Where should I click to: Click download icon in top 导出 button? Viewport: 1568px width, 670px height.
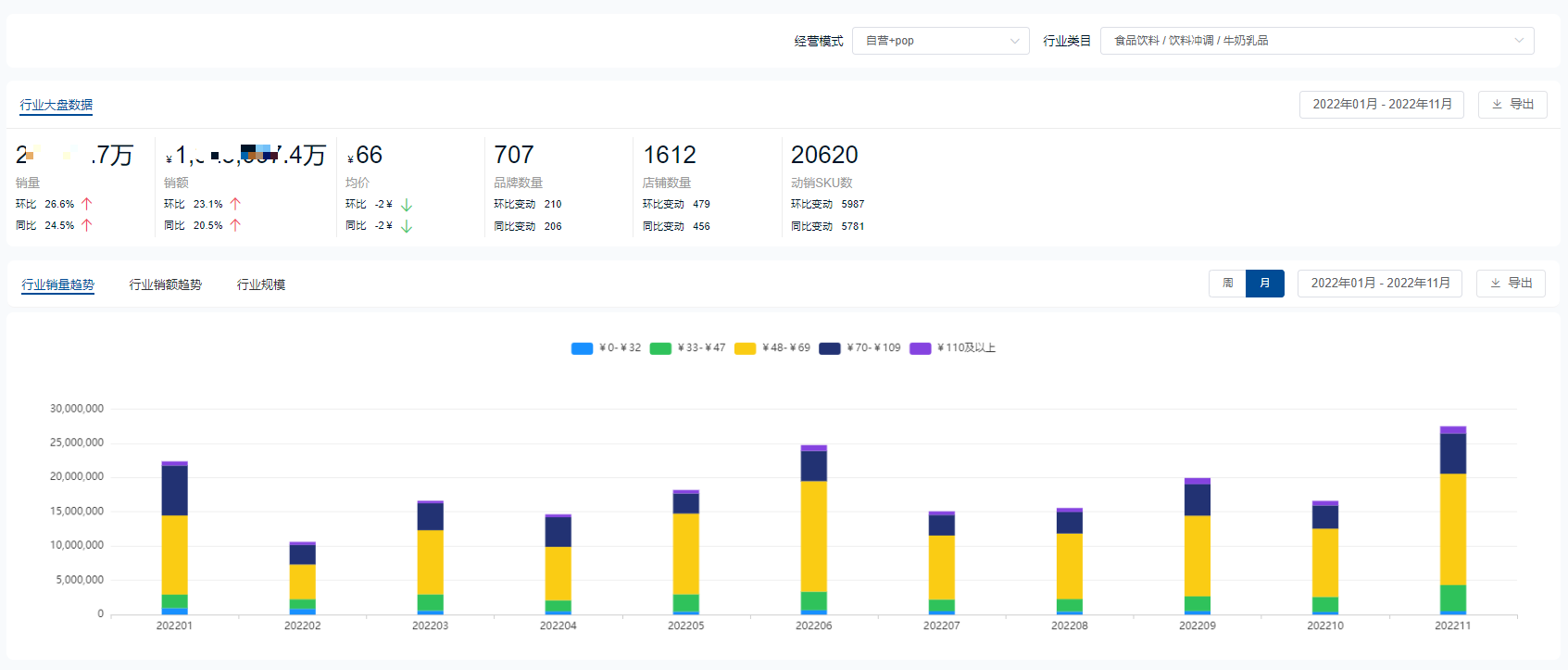click(1497, 105)
